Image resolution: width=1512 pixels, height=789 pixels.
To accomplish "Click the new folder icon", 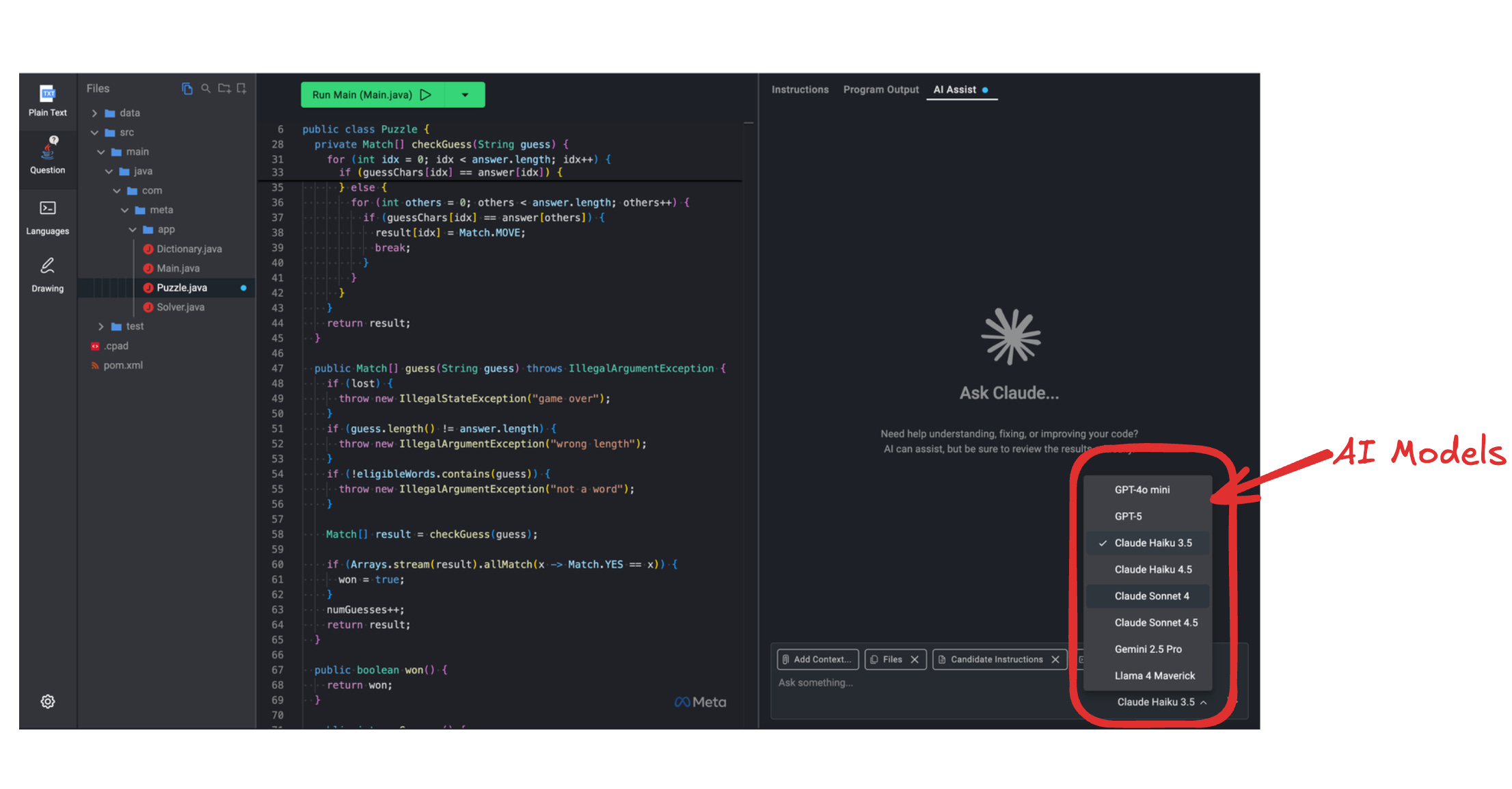I will click(224, 89).
